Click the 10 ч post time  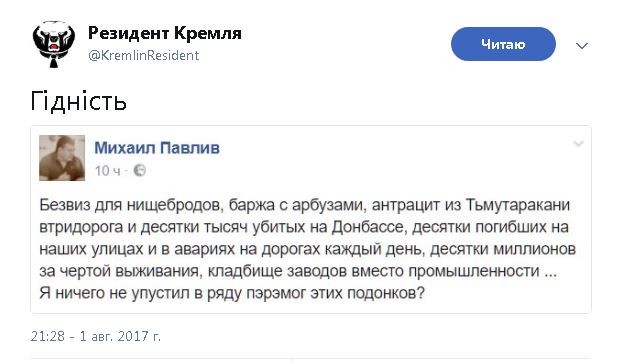pyautogui.click(x=107, y=171)
